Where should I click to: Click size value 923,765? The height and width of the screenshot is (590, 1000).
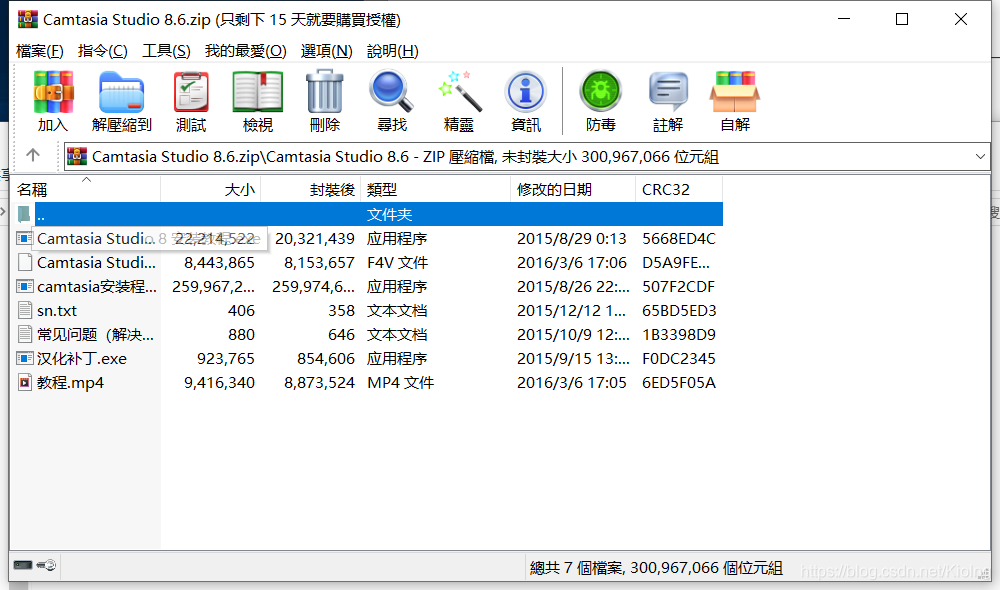226,358
